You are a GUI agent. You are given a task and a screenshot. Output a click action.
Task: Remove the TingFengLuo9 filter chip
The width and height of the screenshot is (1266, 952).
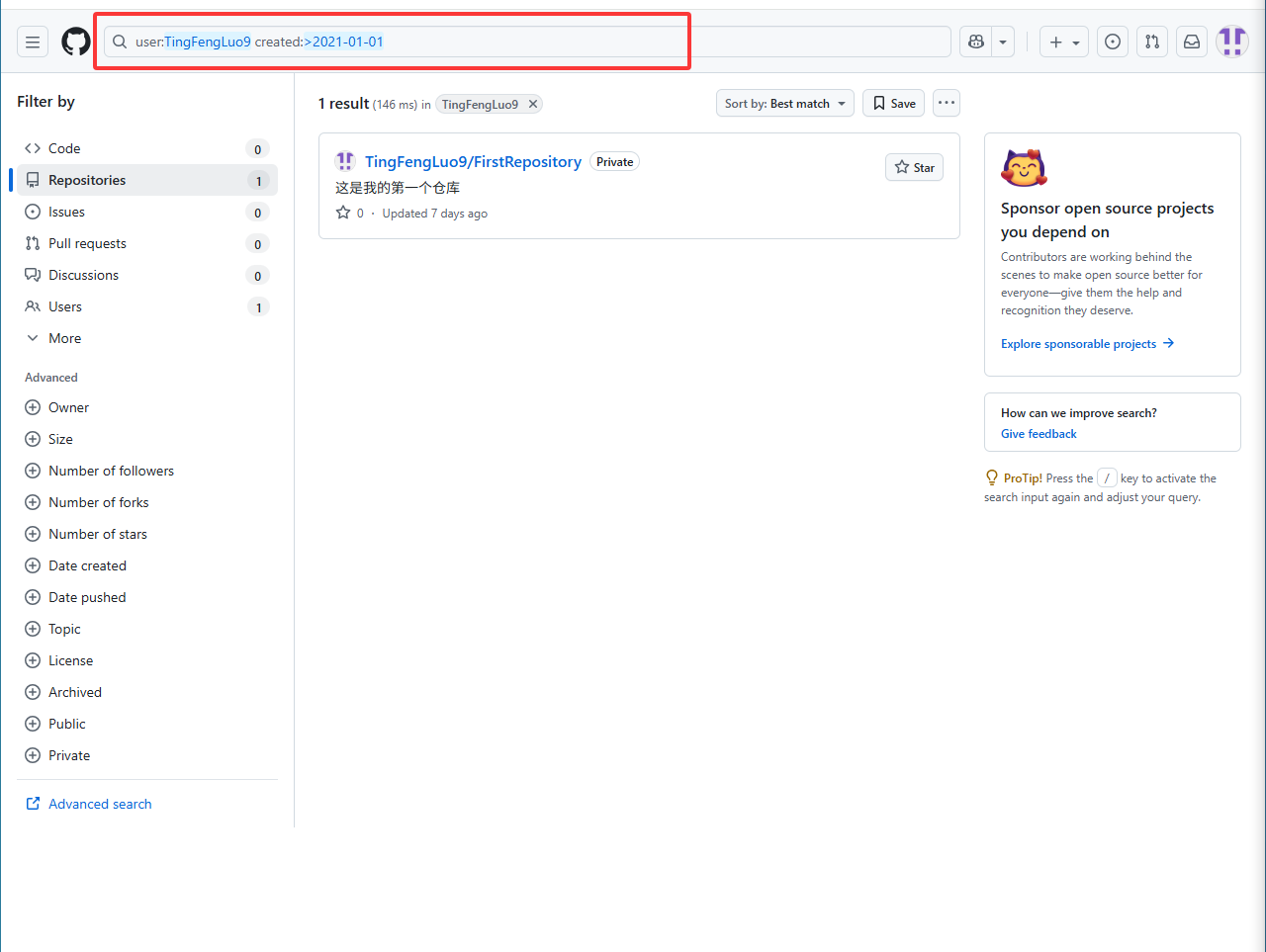(533, 104)
